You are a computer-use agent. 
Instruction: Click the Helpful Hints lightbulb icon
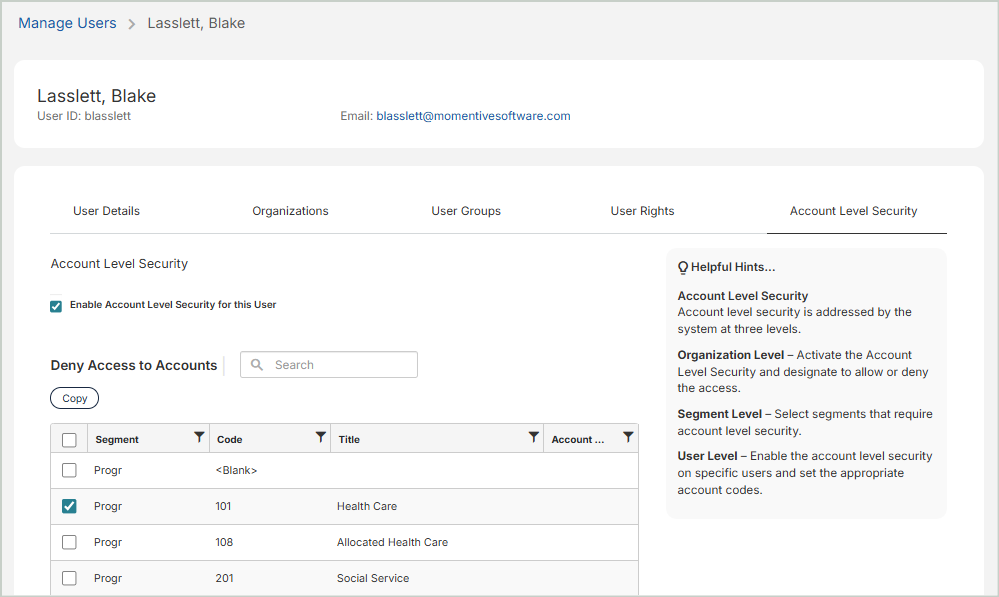point(683,267)
